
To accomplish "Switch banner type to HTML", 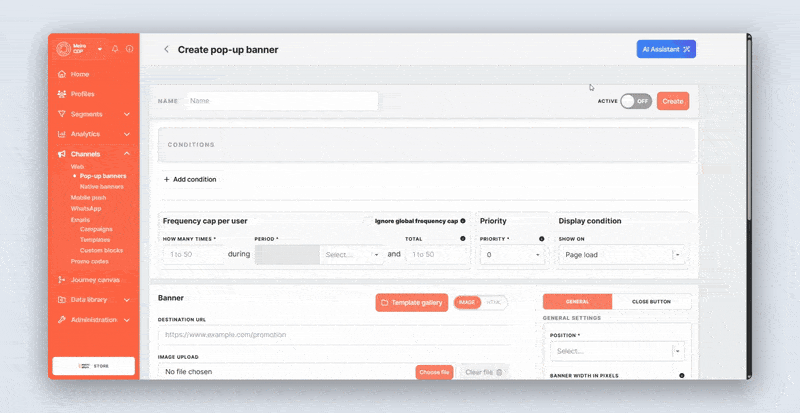I will (x=493, y=302).
